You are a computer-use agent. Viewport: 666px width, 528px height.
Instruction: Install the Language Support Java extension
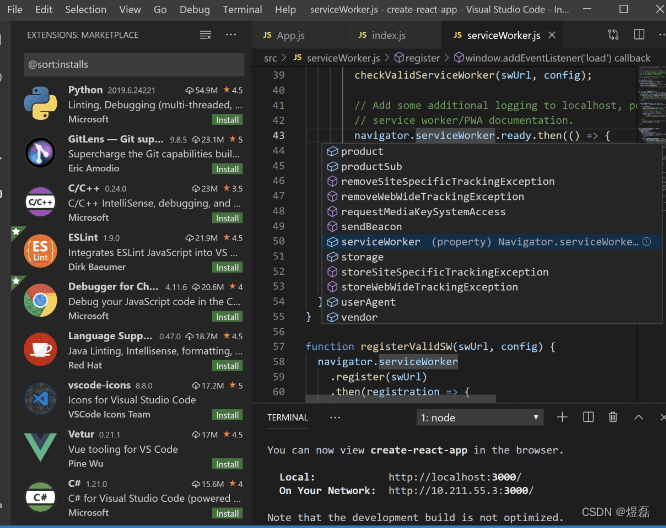click(x=227, y=366)
